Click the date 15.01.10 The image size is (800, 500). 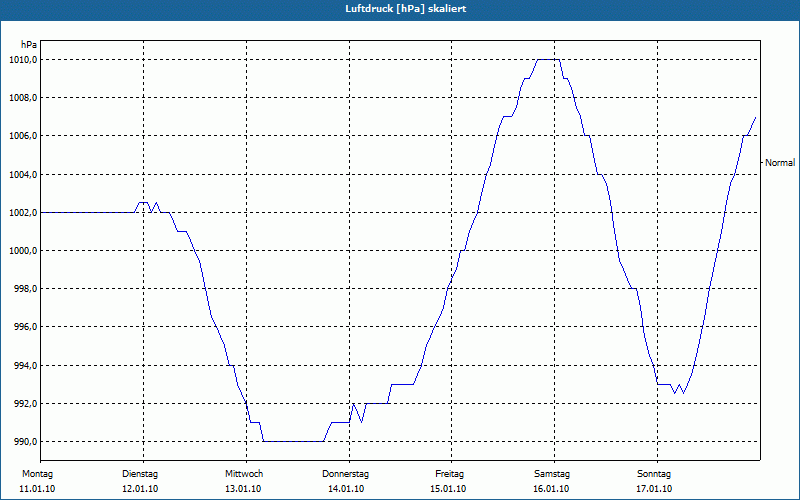pos(448,489)
